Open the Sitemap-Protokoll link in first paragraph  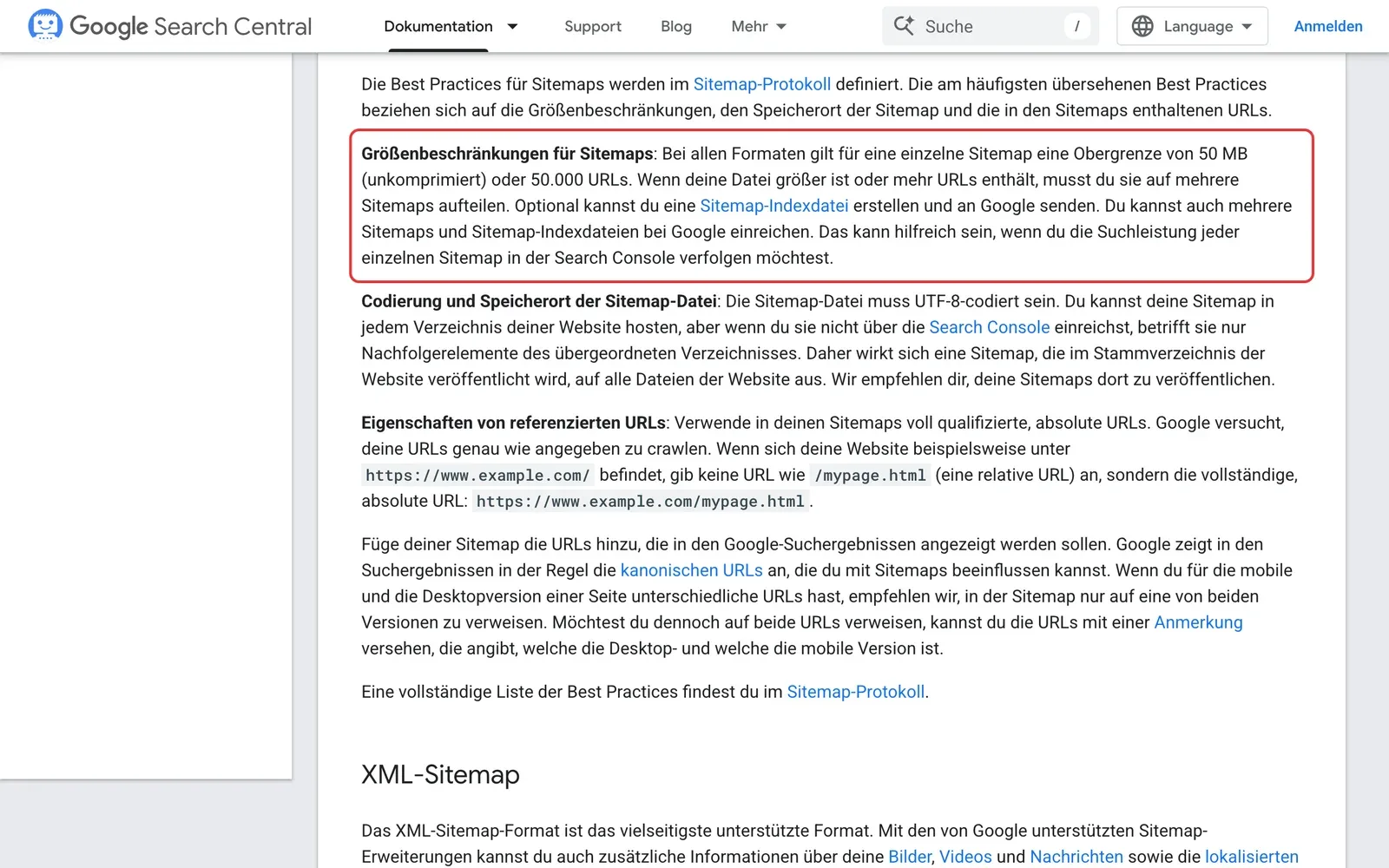coord(762,84)
